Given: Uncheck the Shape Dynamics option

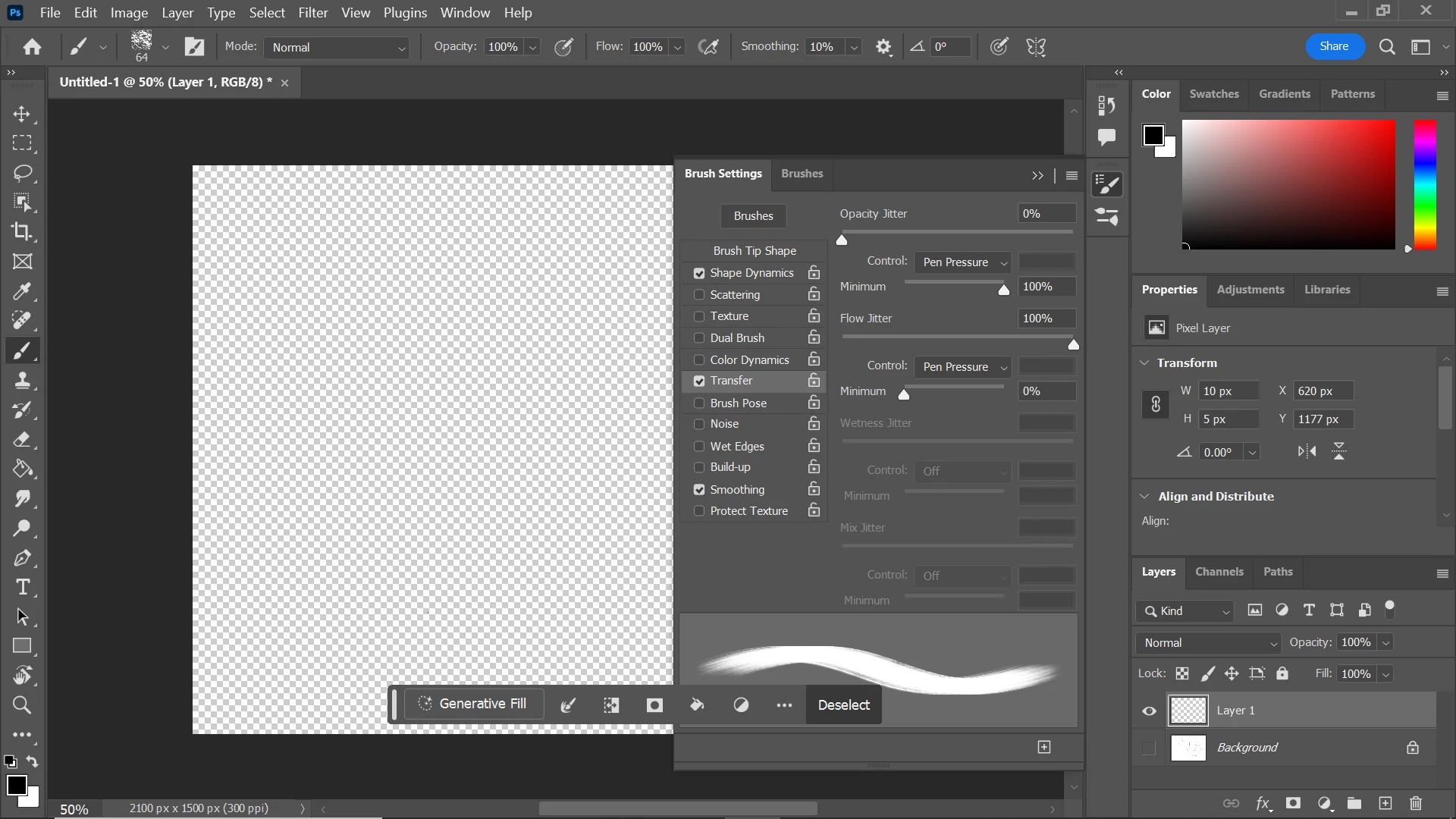Looking at the screenshot, I should 699,273.
